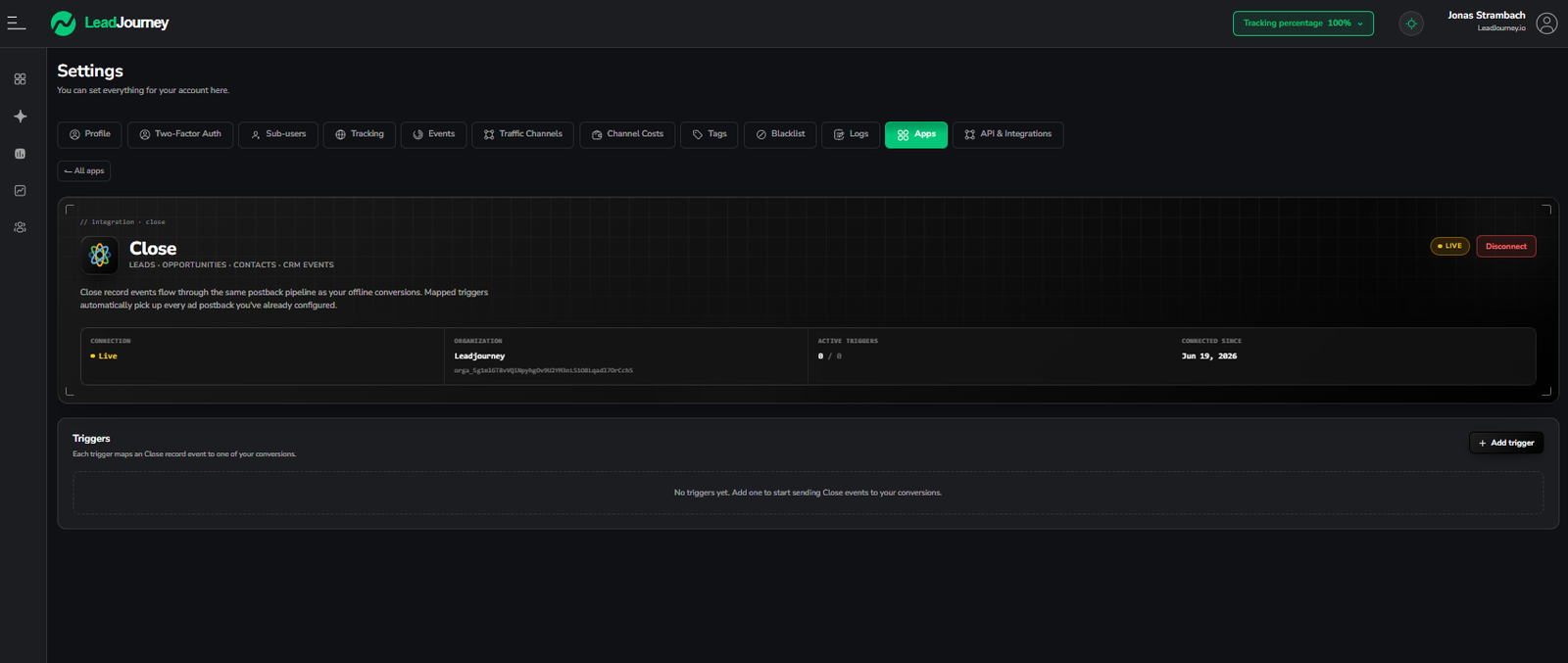This screenshot has height=663, width=1568.
Task: Open the dashboard grid icon in sidebar
Action: pos(20,78)
